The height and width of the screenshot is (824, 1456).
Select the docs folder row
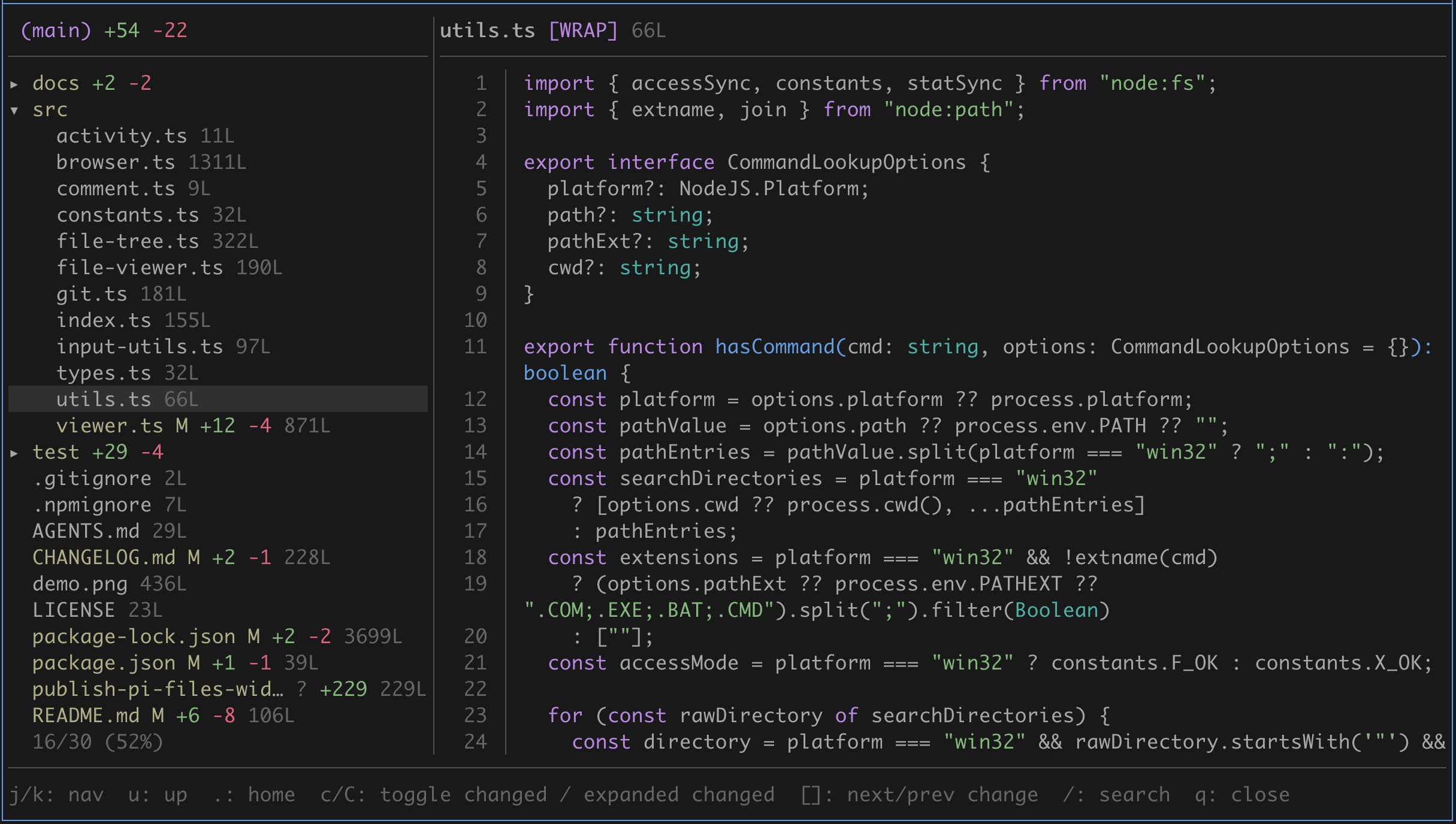[x=218, y=83]
